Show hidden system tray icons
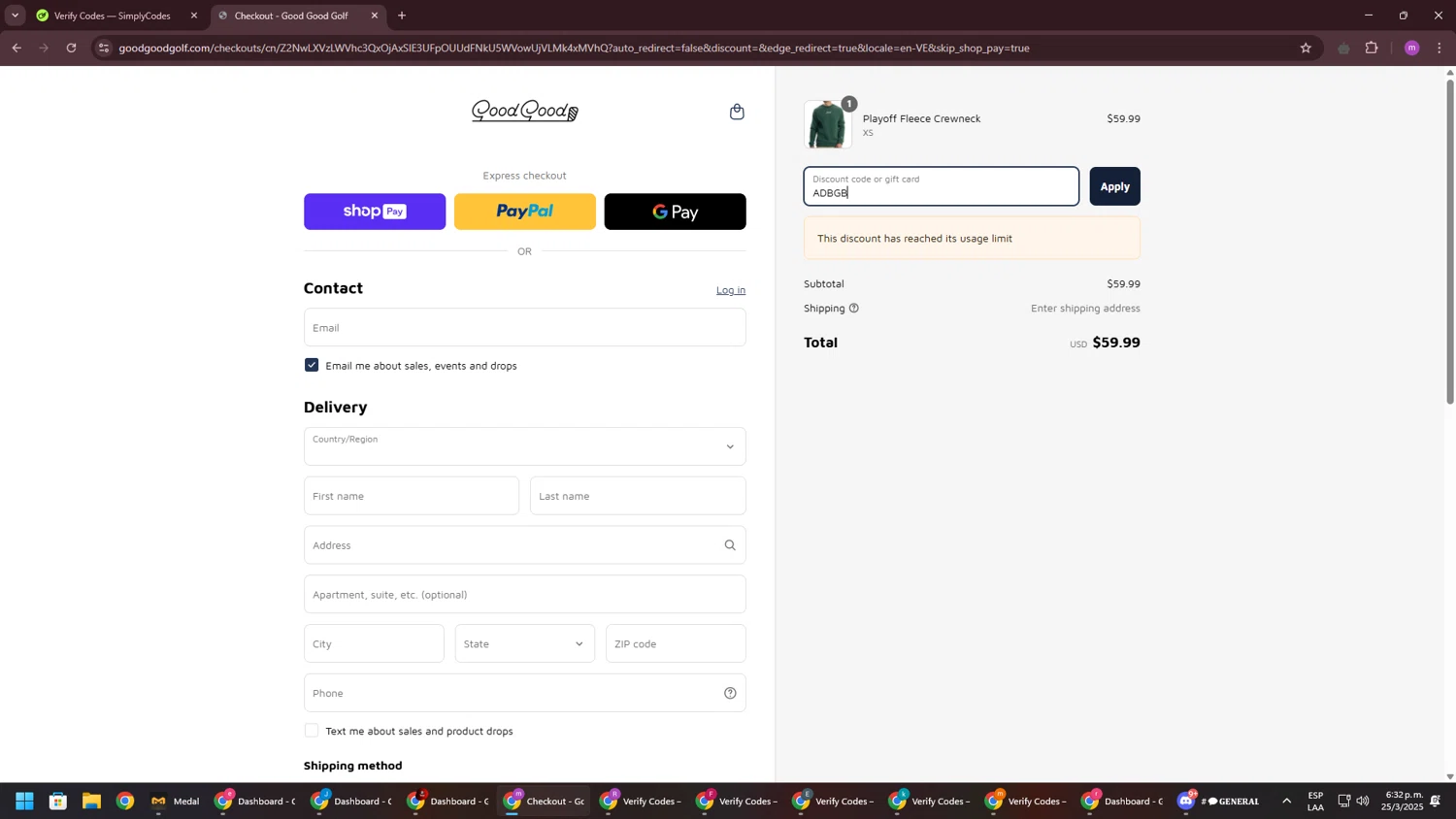This screenshot has height=819, width=1456. pos(1287,802)
